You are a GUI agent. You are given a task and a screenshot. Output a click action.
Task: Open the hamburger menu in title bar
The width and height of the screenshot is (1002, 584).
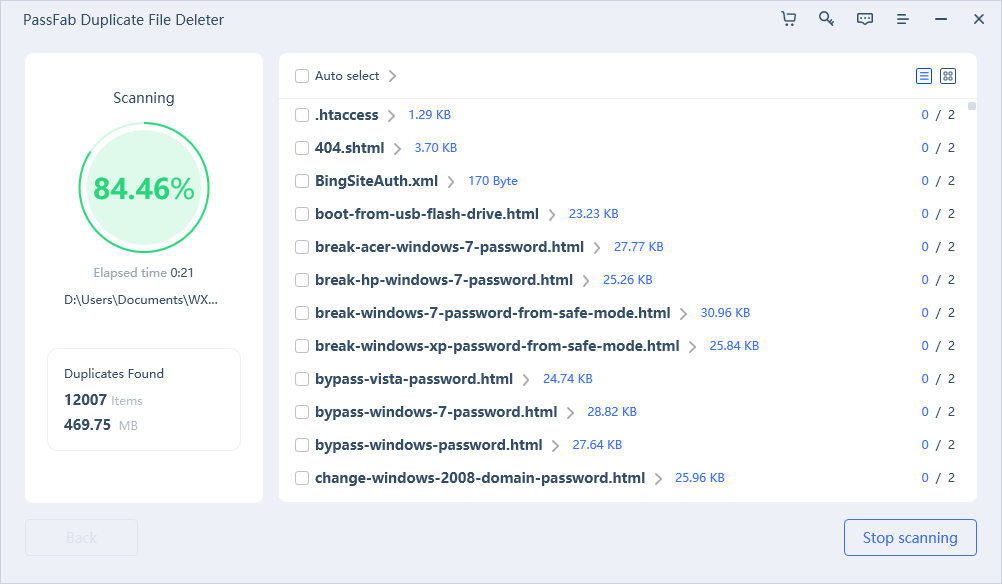(x=902, y=19)
